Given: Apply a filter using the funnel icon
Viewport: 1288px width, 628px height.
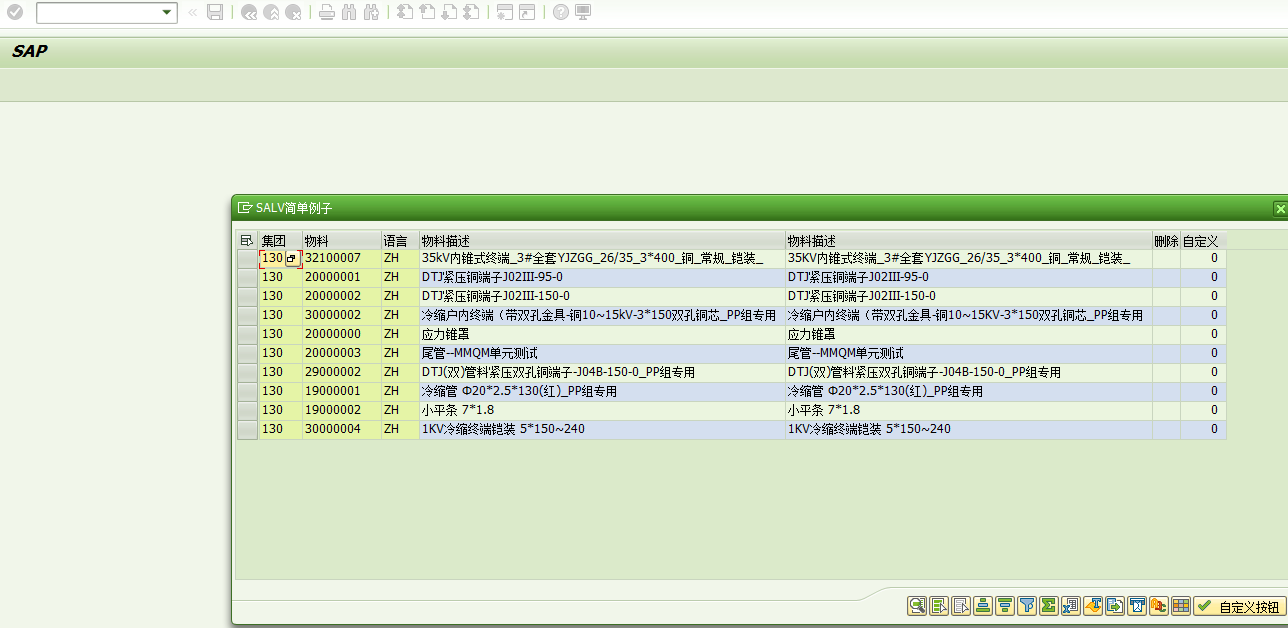Looking at the screenshot, I should pos(1025,605).
